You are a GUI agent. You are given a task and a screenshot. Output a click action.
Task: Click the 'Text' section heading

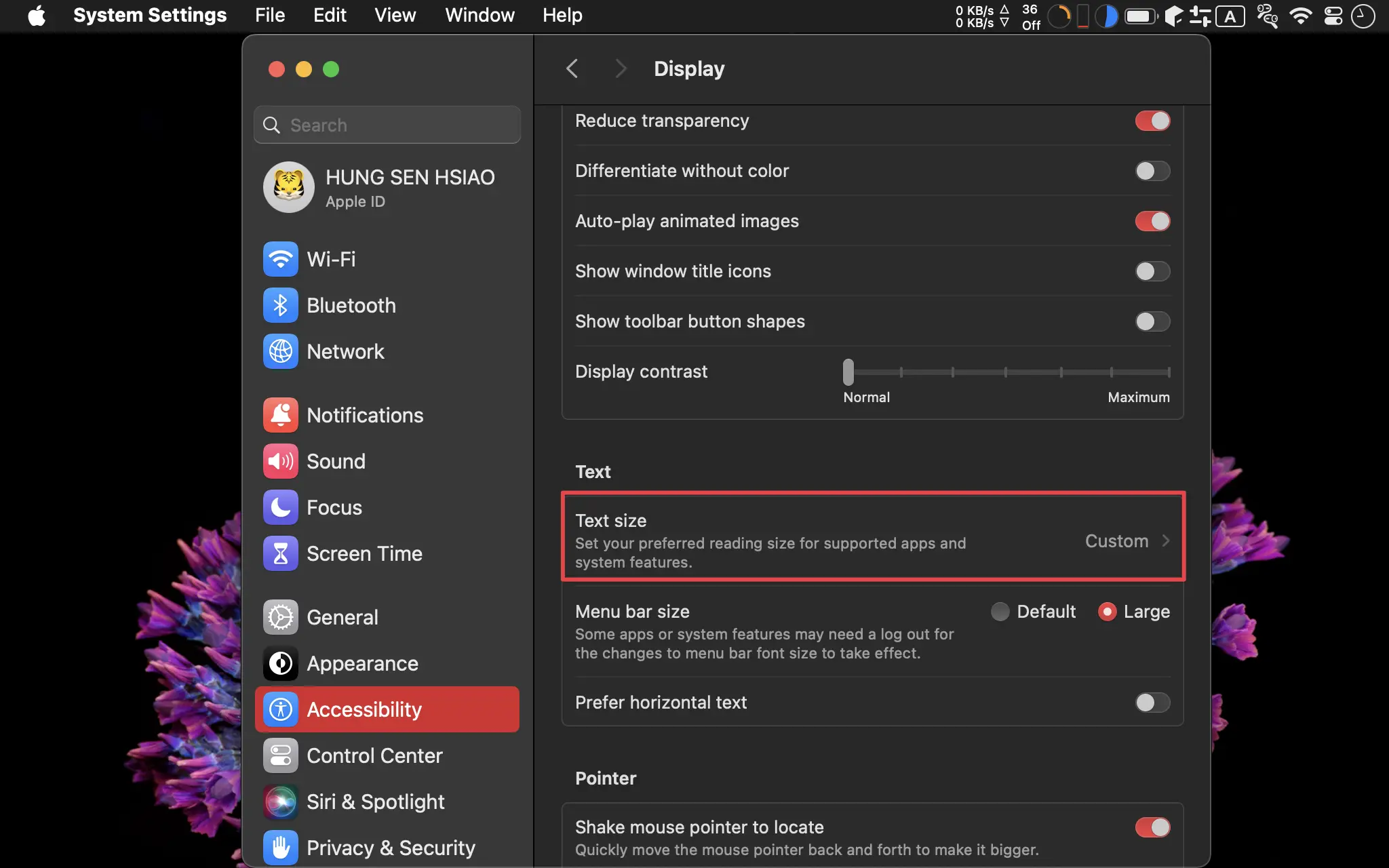(x=593, y=471)
